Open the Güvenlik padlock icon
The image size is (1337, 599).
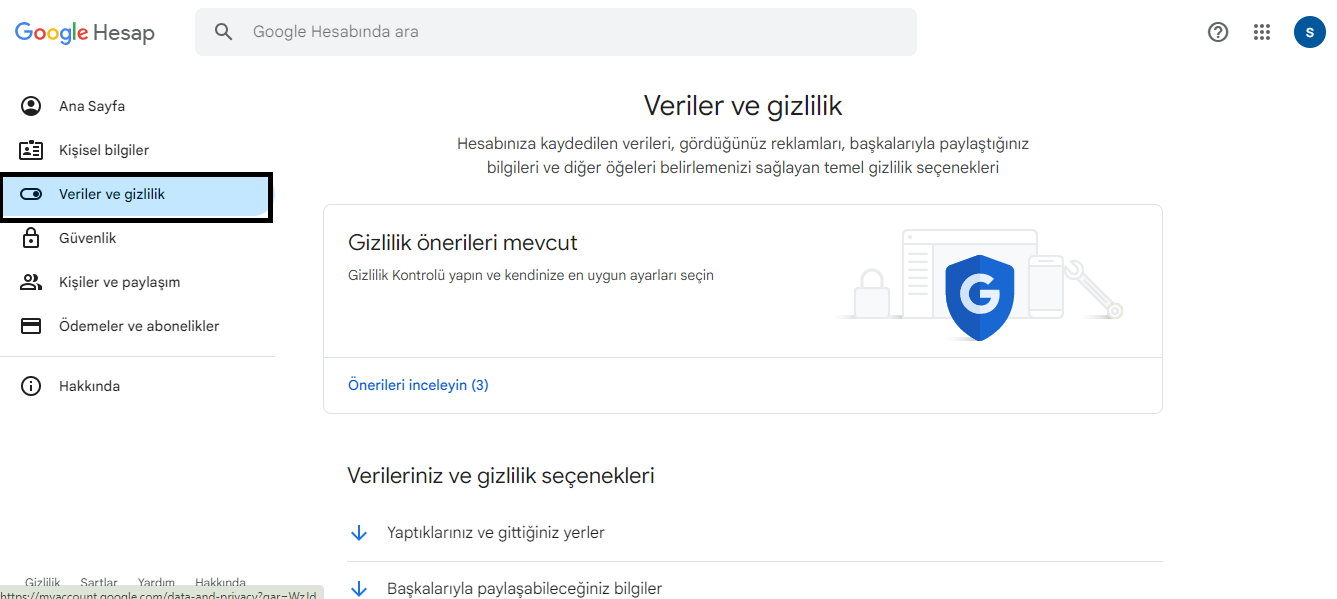click(31, 237)
